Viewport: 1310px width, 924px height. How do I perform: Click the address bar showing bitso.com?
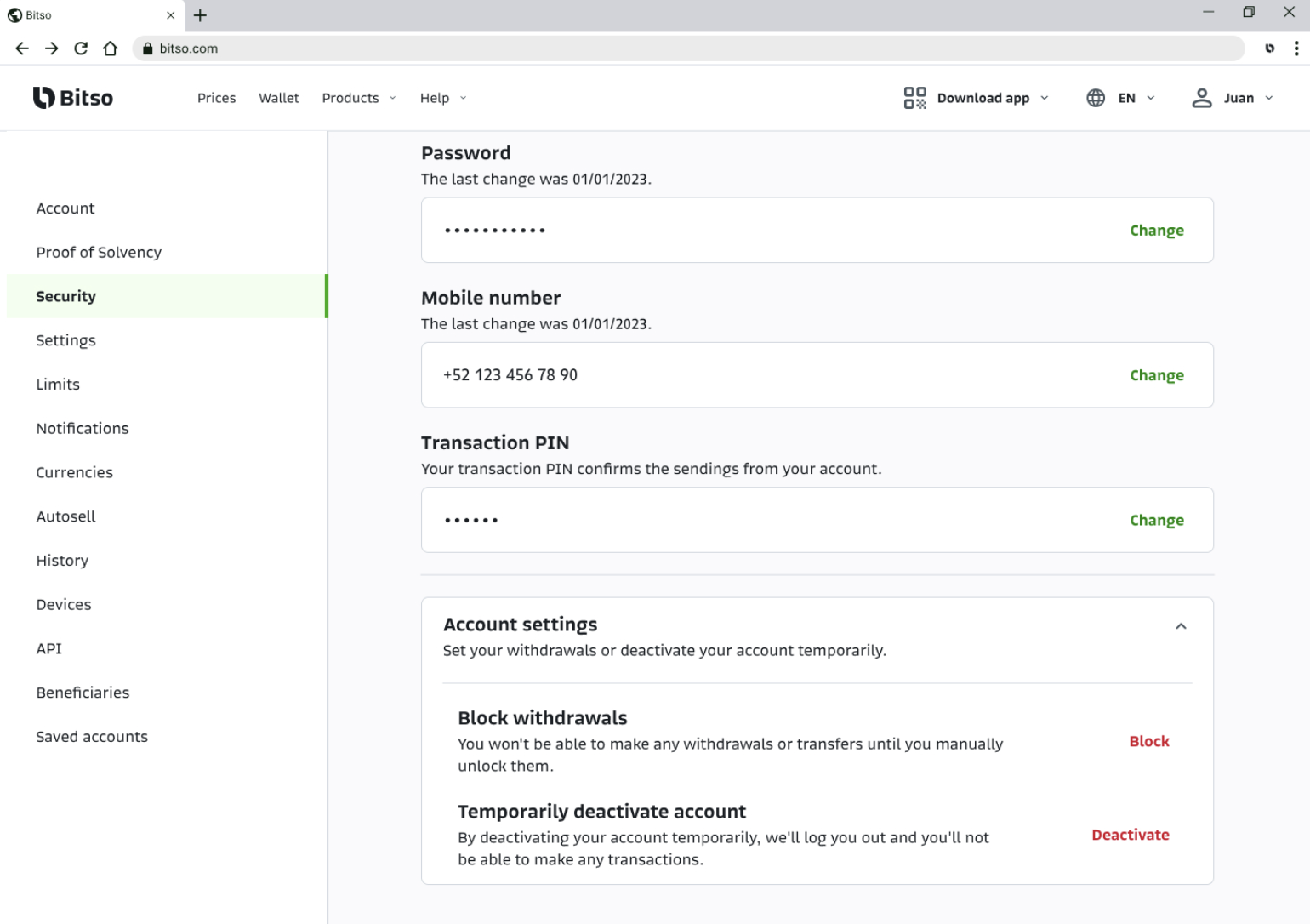(689, 48)
